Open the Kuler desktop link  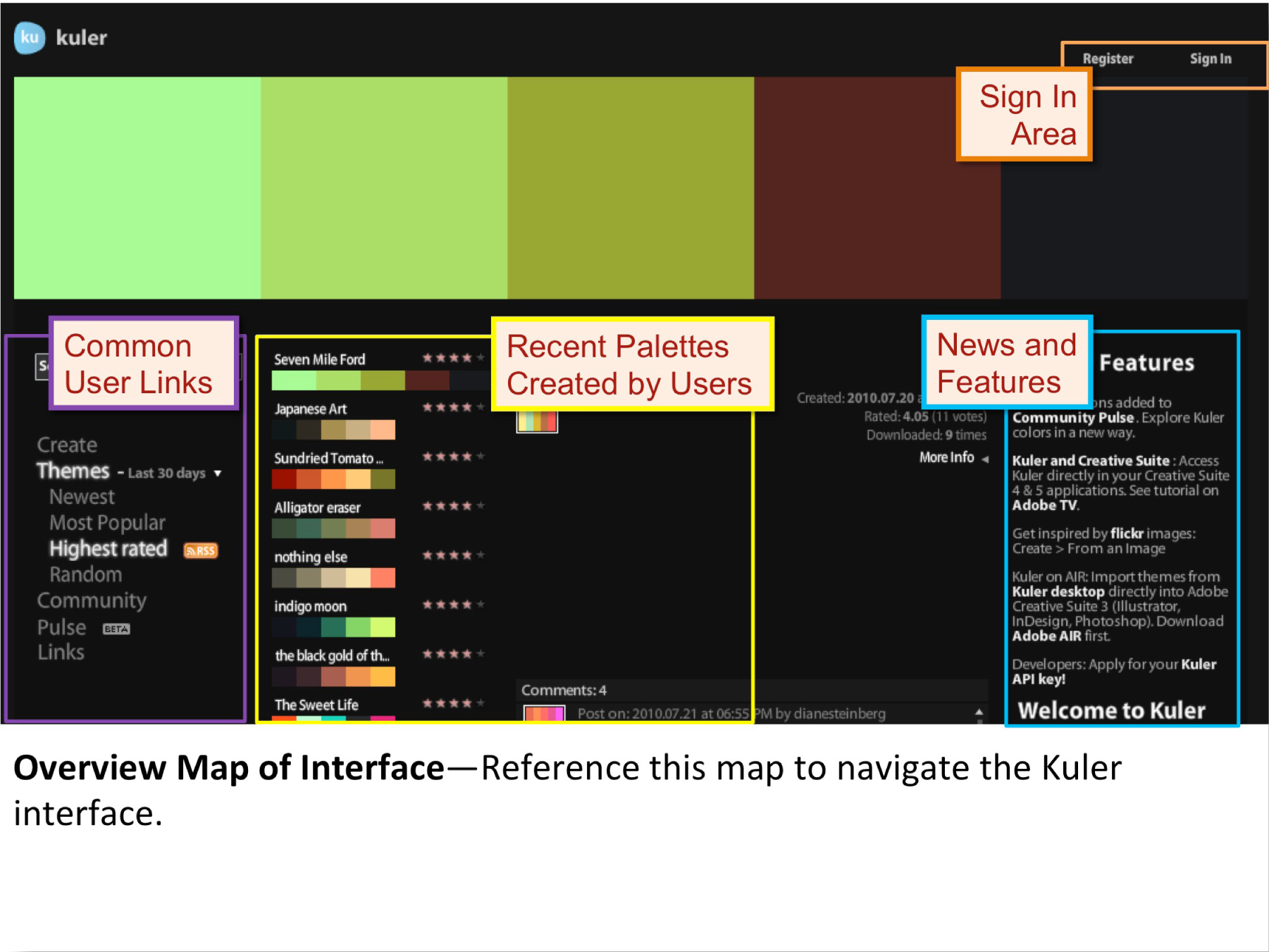(1058, 592)
